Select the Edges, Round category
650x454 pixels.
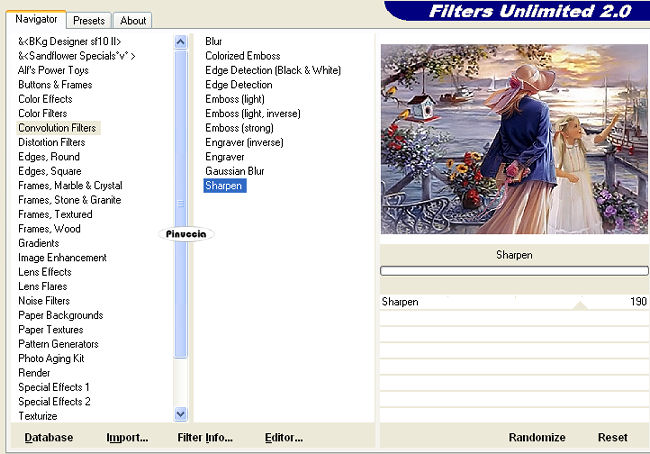point(49,157)
